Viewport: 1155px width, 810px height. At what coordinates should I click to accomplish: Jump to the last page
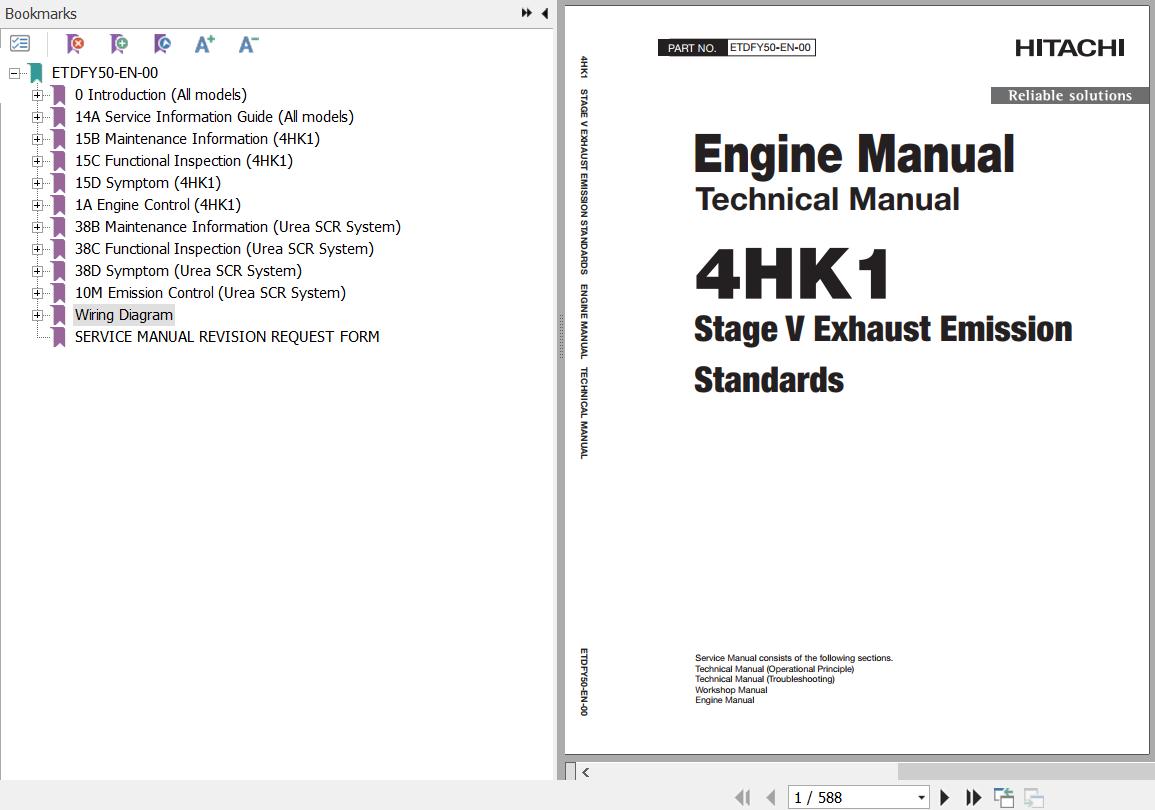(x=974, y=797)
